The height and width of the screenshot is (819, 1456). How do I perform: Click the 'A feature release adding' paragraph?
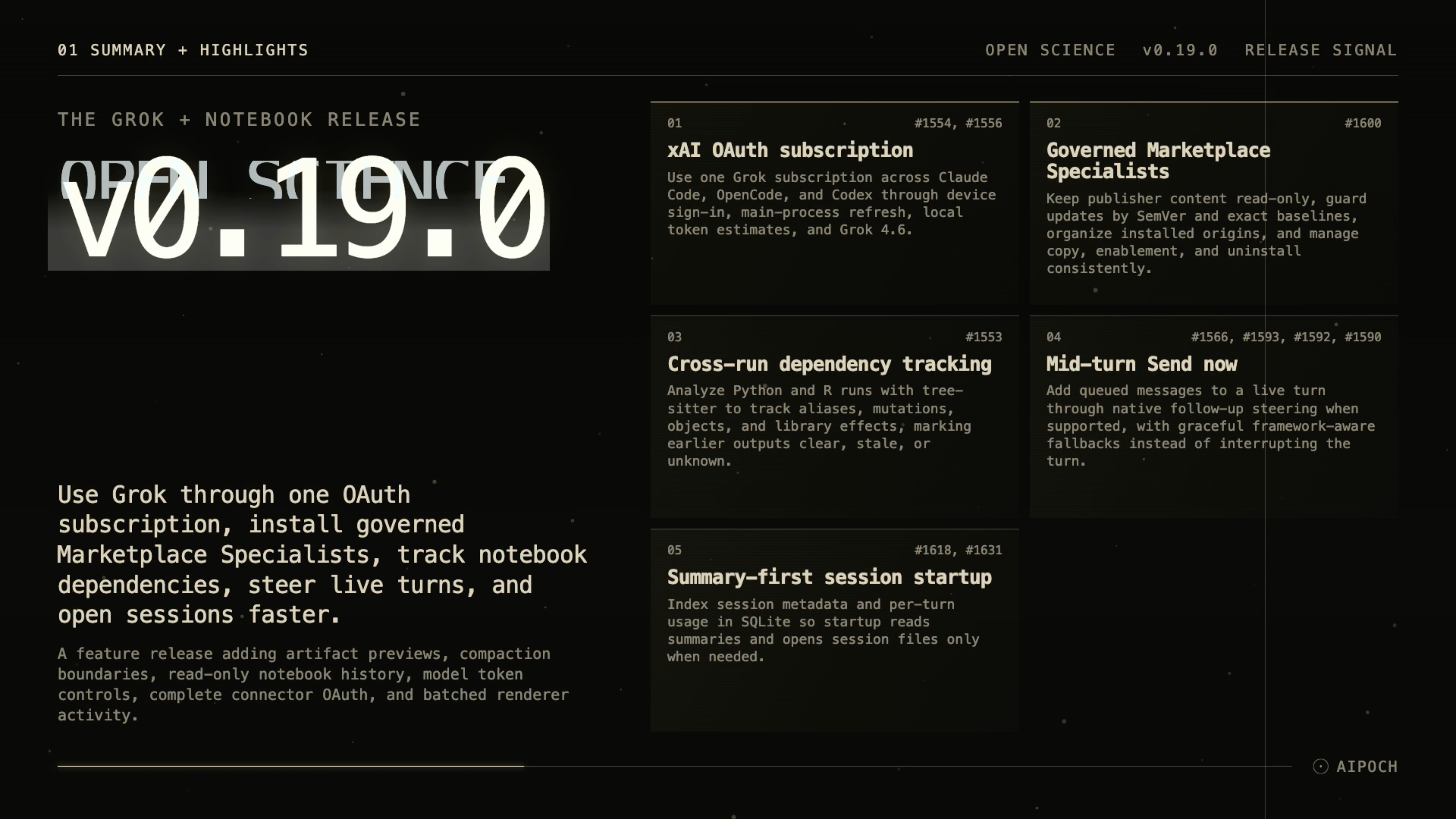point(313,684)
